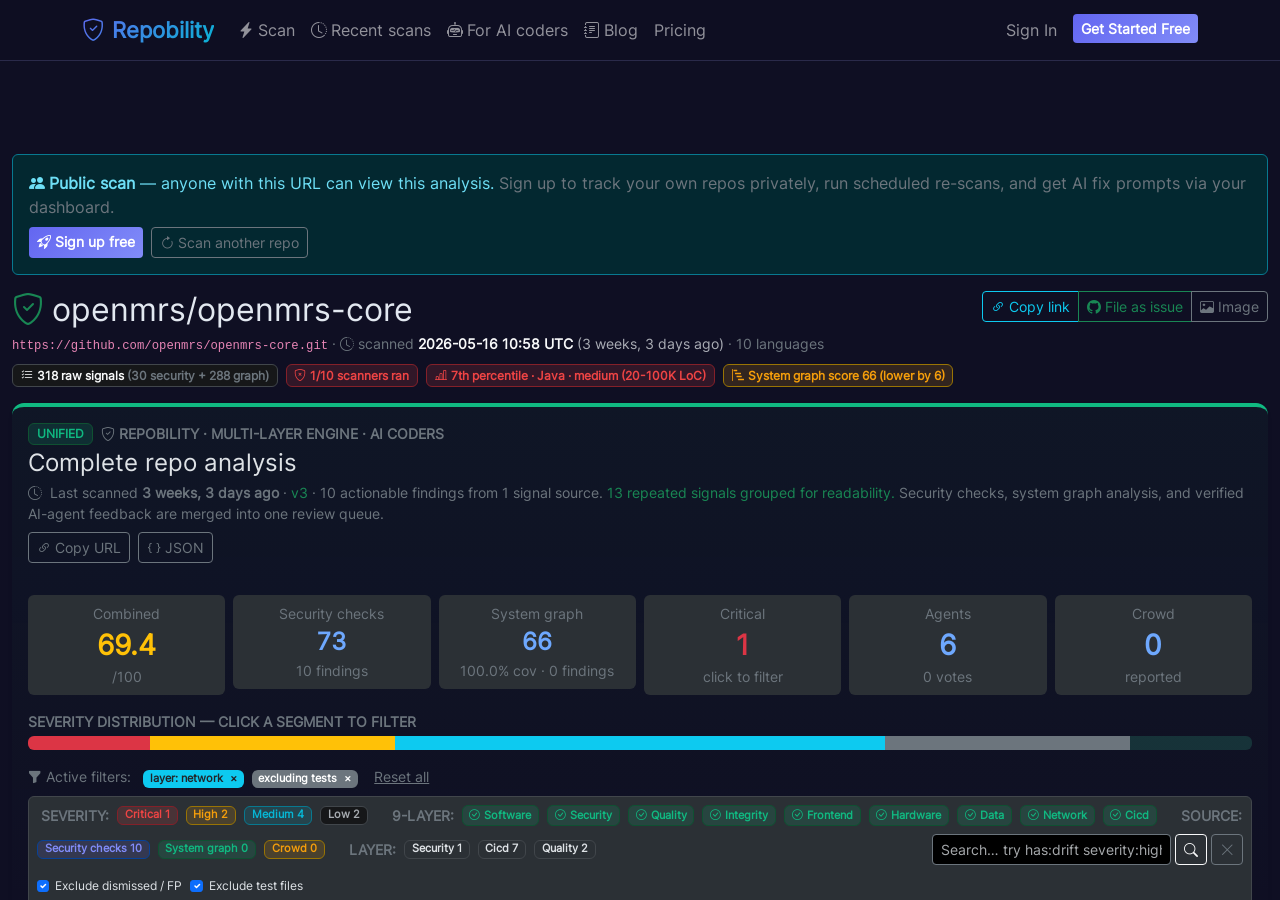1280x900 pixels.
Task: Run search with the magnifier button
Action: coord(1191,850)
